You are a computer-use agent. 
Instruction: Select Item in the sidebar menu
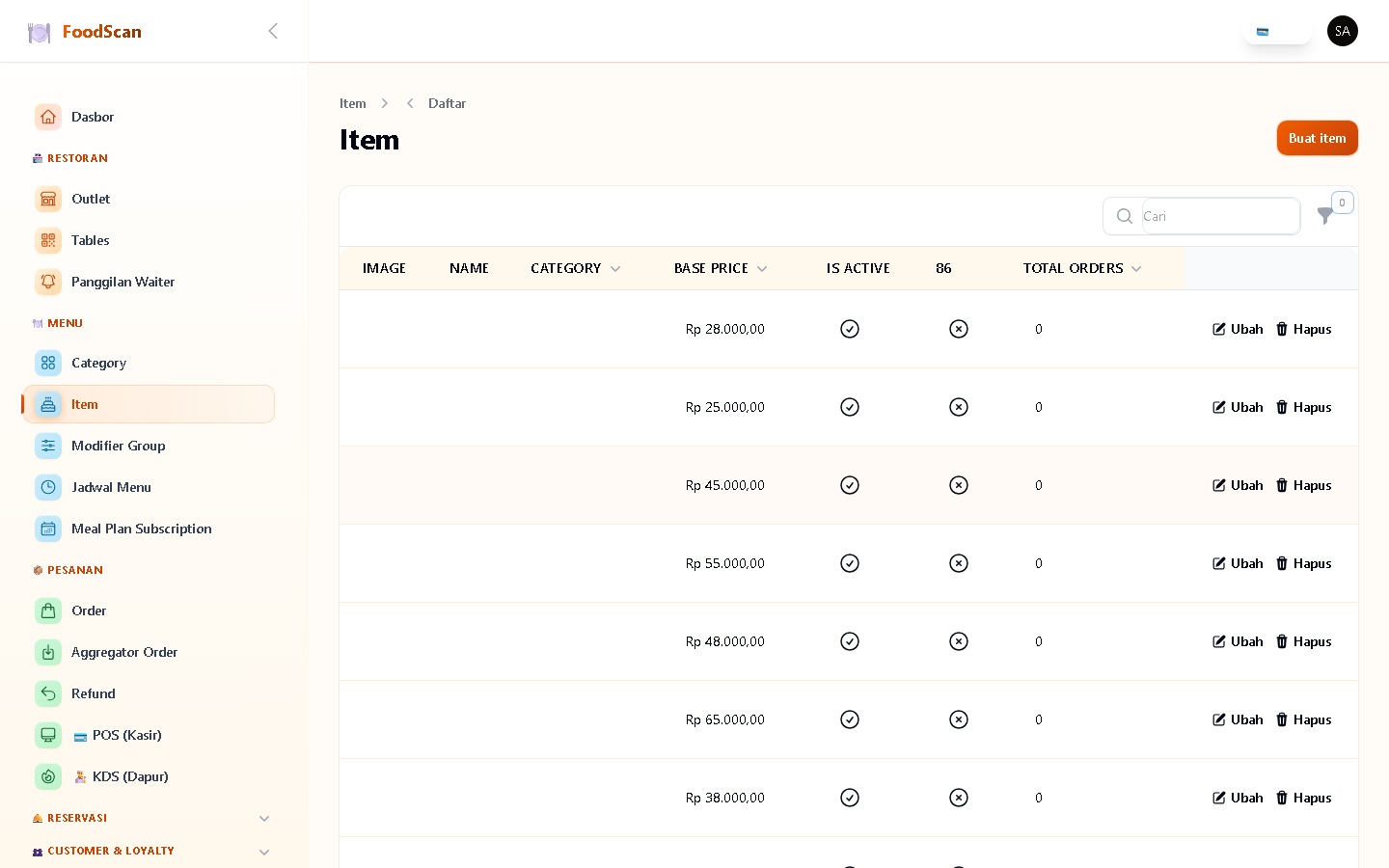point(149,404)
